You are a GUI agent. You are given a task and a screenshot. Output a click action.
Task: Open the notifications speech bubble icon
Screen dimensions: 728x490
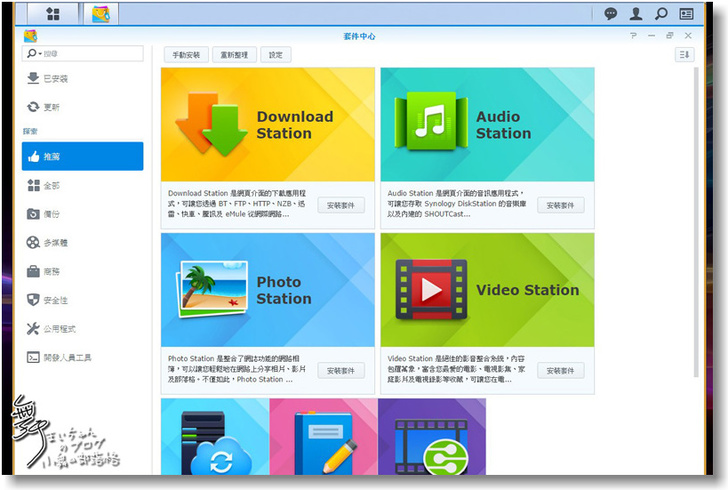click(611, 14)
